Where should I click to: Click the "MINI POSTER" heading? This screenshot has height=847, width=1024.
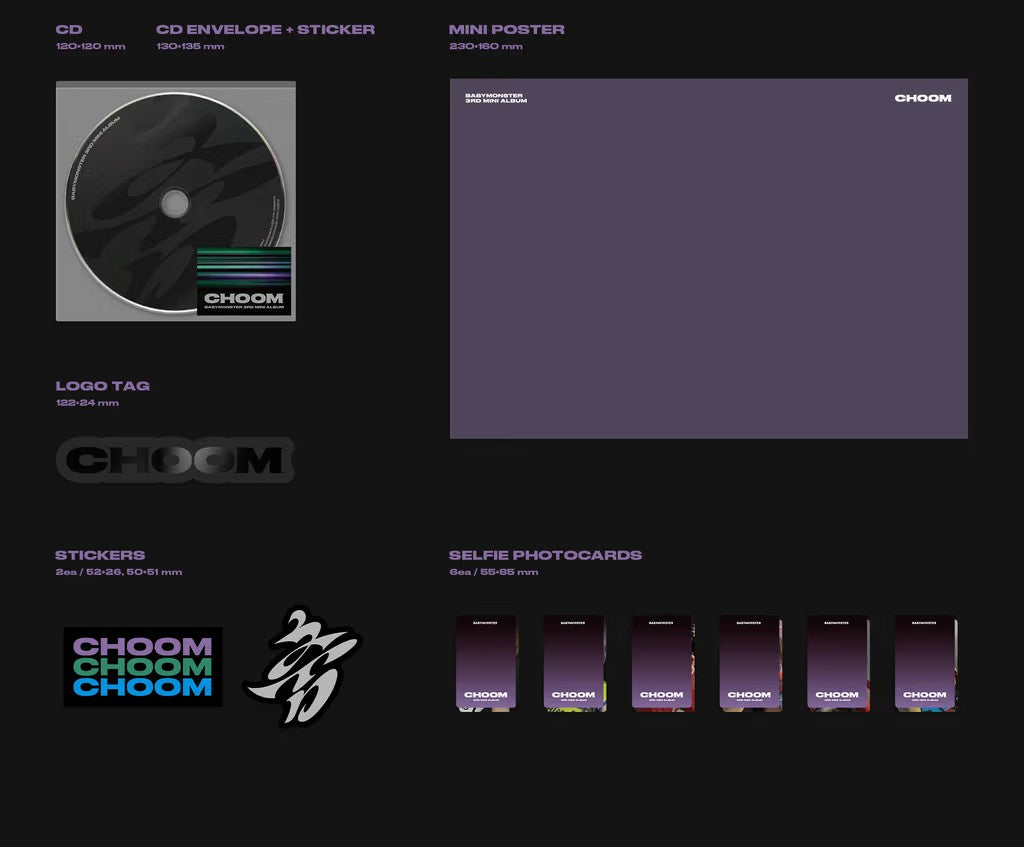point(507,29)
